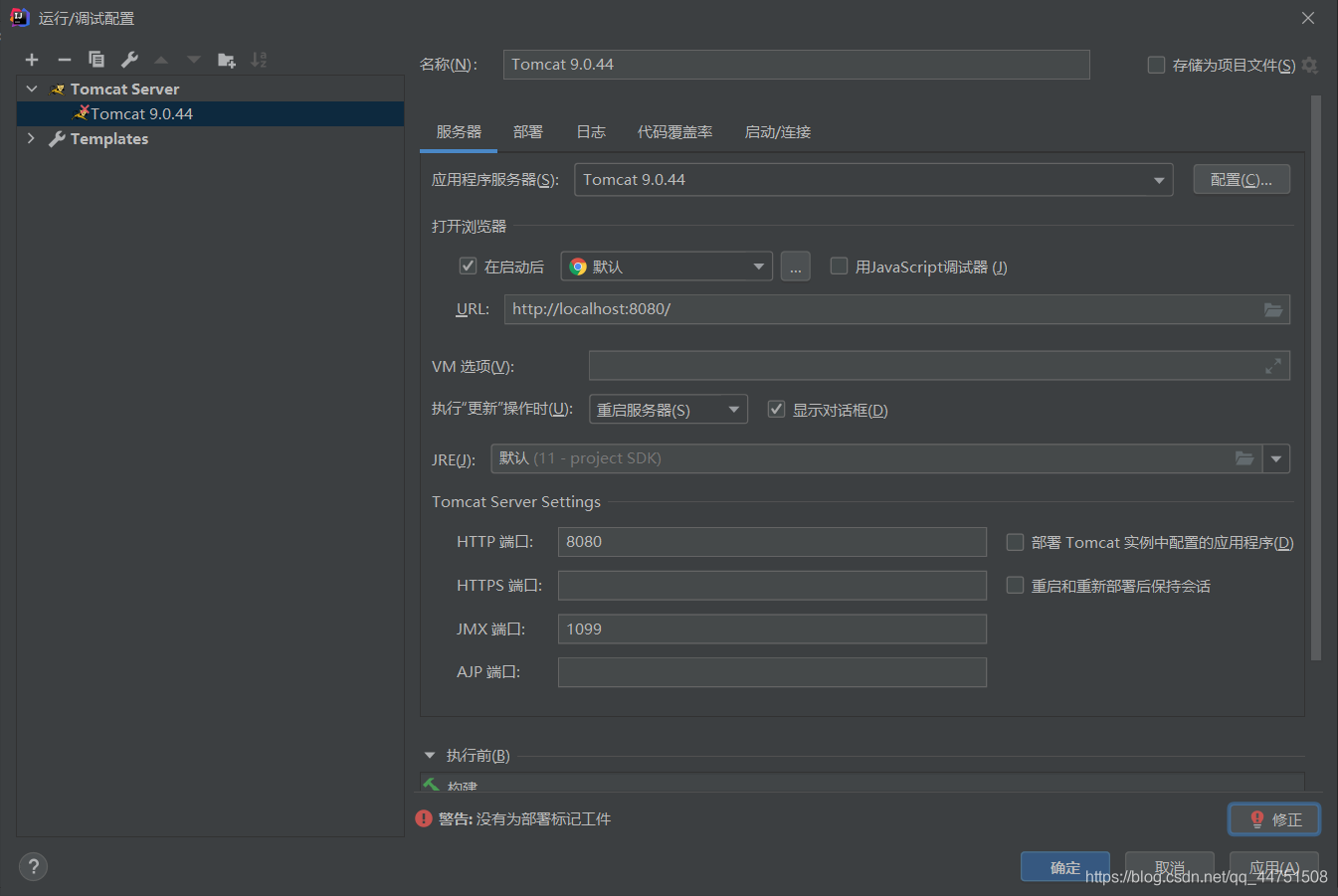Click the Configure button for application server
This screenshot has height=896, width=1338.
pos(1242,180)
